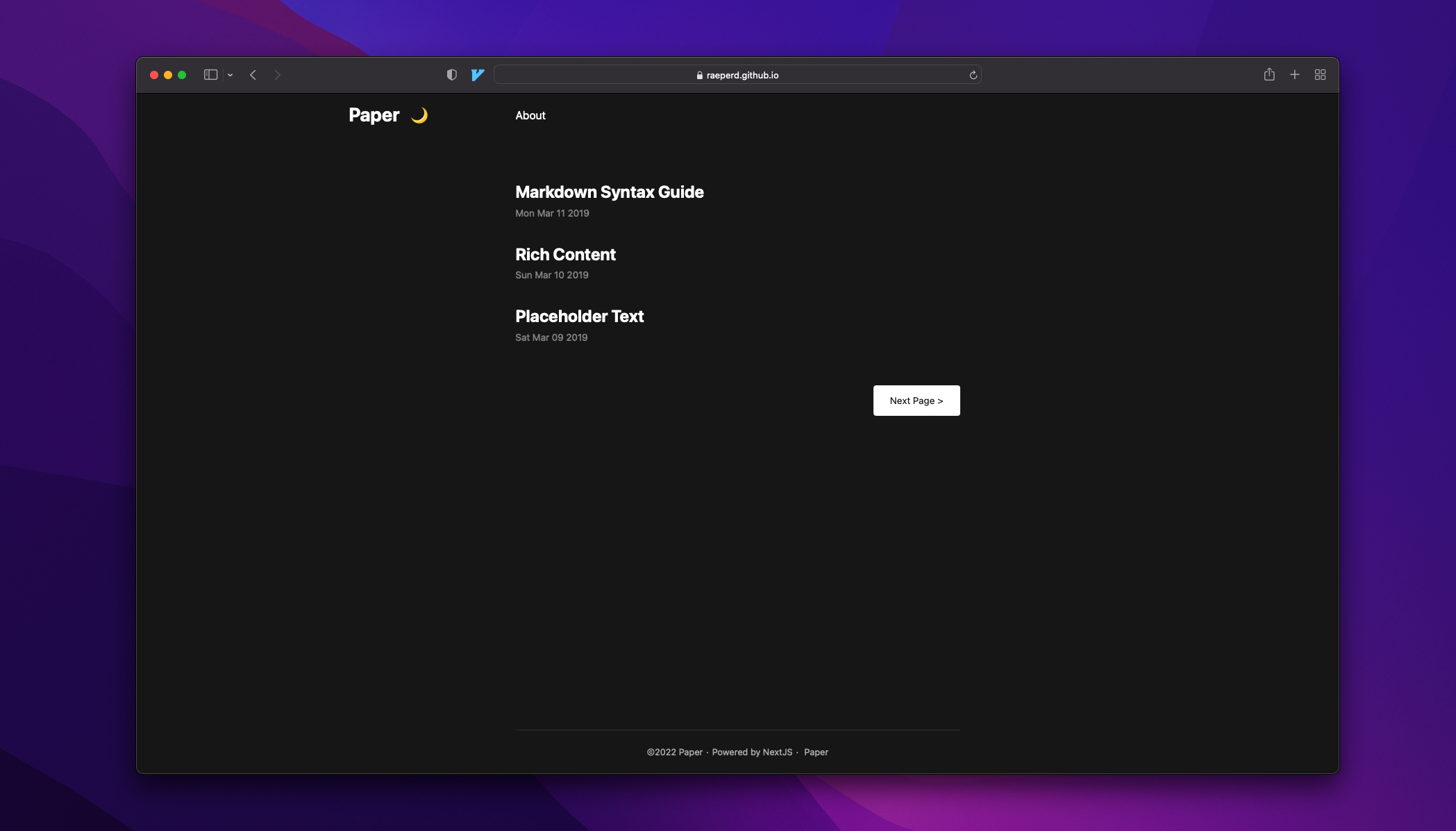Click the blue Vimium extension icon
The width and height of the screenshot is (1456, 831).
tap(478, 75)
